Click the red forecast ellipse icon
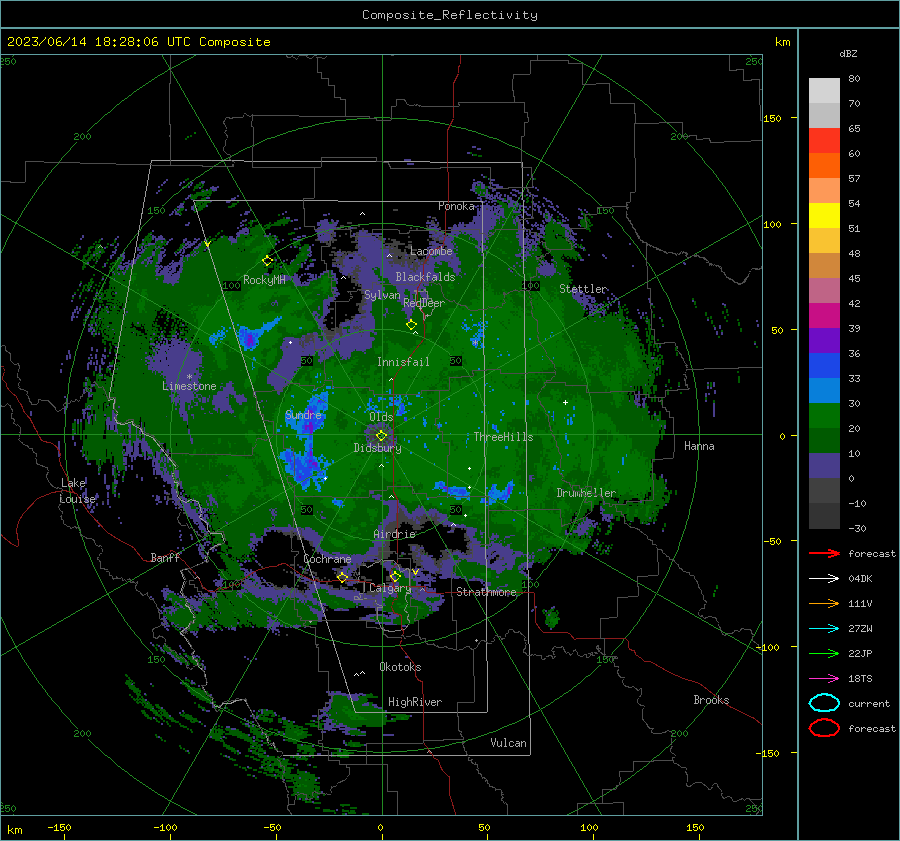900x841 pixels. 824,728
